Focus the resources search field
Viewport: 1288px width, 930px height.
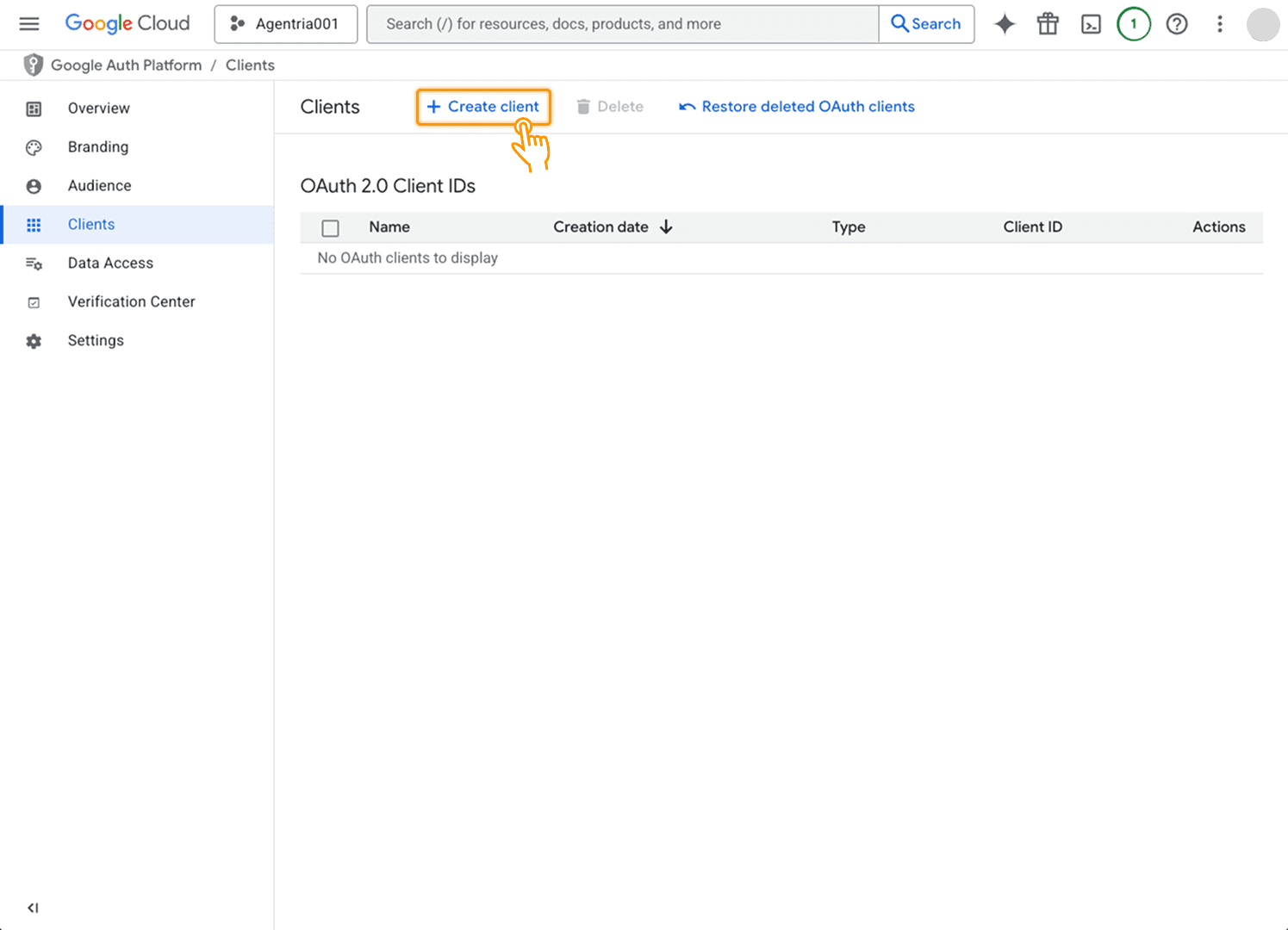click(623, 24)
